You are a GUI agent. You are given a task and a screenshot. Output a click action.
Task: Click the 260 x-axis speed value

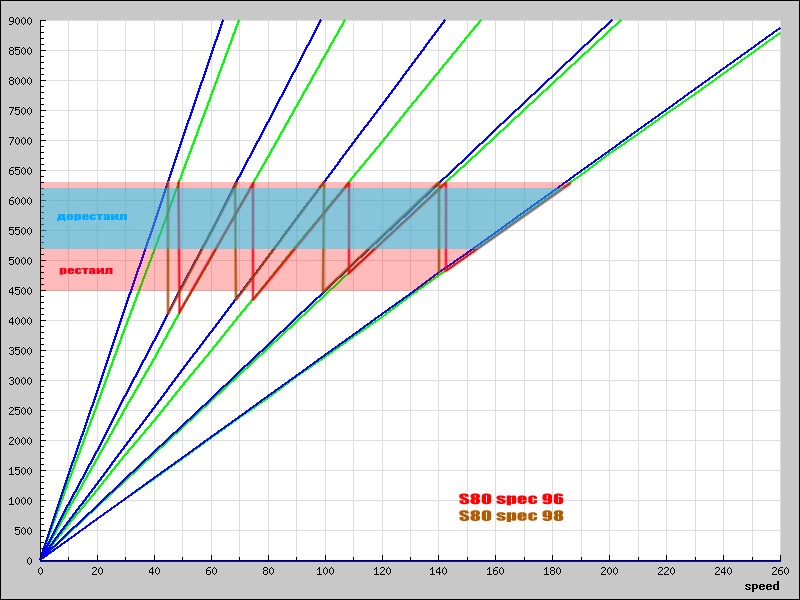(x=781, y=571)
